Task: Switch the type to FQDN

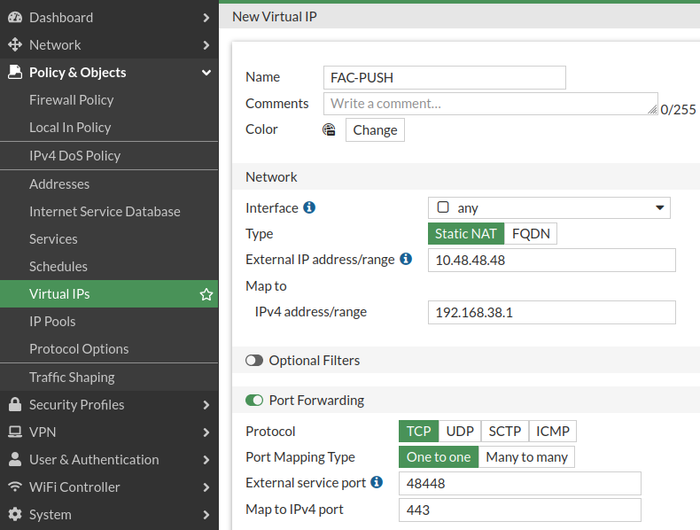Action: (x=530, y=234)
